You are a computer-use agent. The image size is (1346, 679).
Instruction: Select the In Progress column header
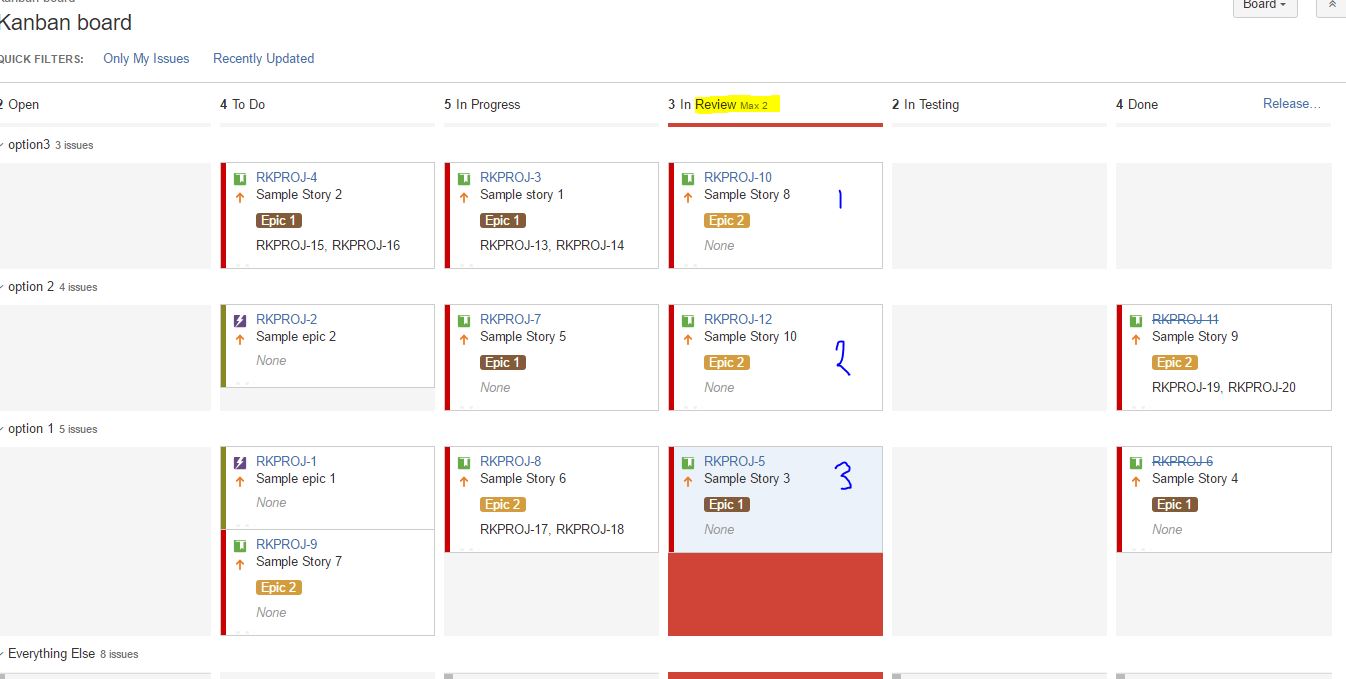click(483, 104)
